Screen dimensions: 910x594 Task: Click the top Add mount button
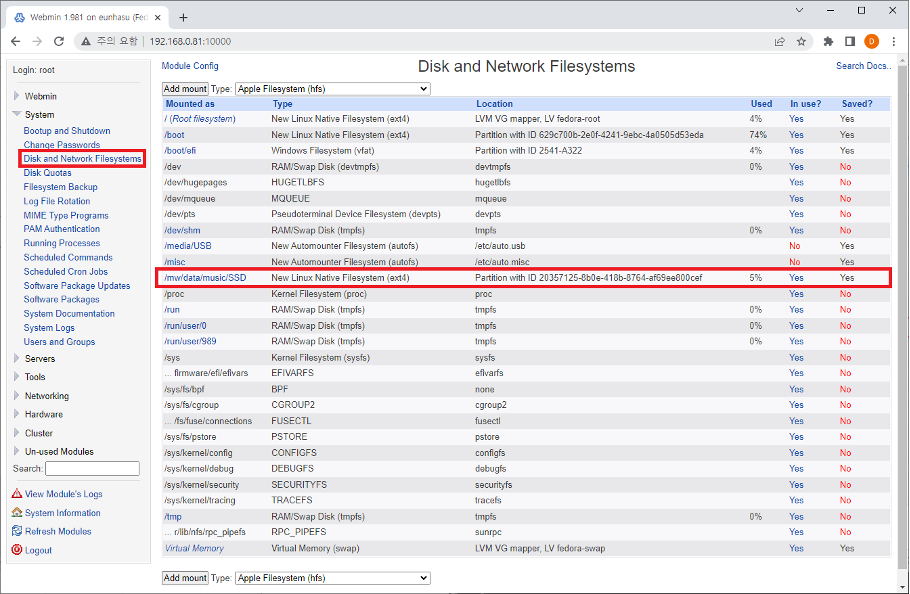point(185,89)
